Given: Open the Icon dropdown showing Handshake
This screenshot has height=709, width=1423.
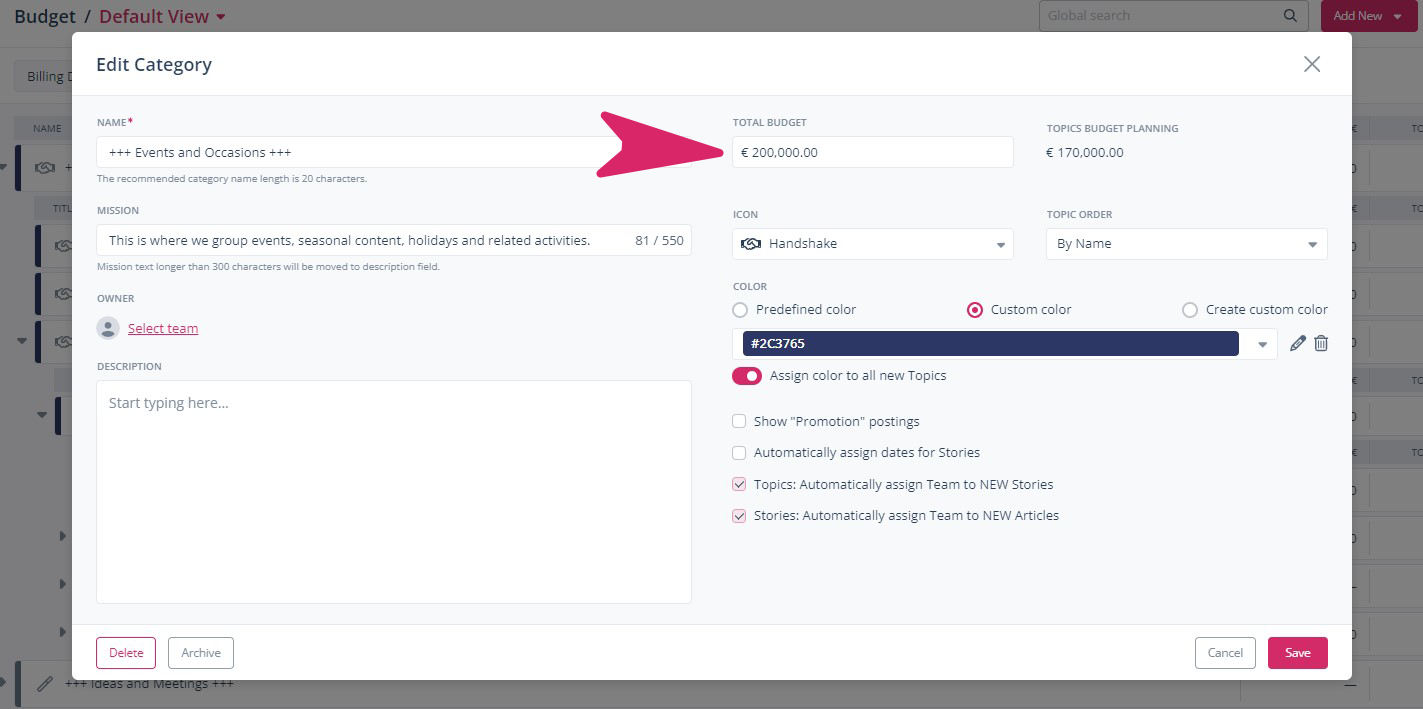Looking at the screenshot, I should point(1000,245).
